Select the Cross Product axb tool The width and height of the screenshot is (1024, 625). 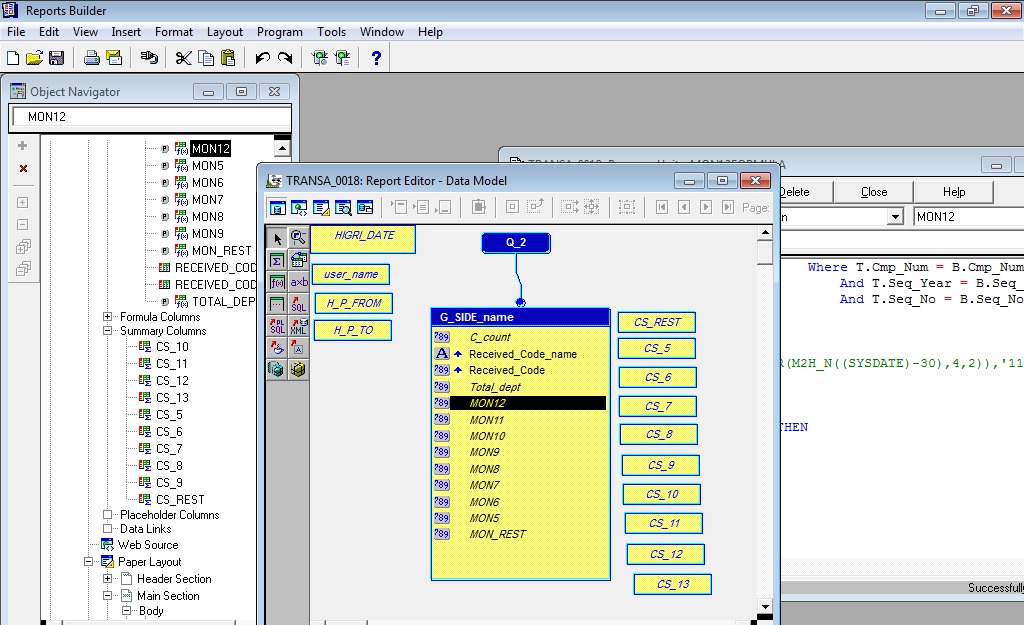click(x=299, y=281)
